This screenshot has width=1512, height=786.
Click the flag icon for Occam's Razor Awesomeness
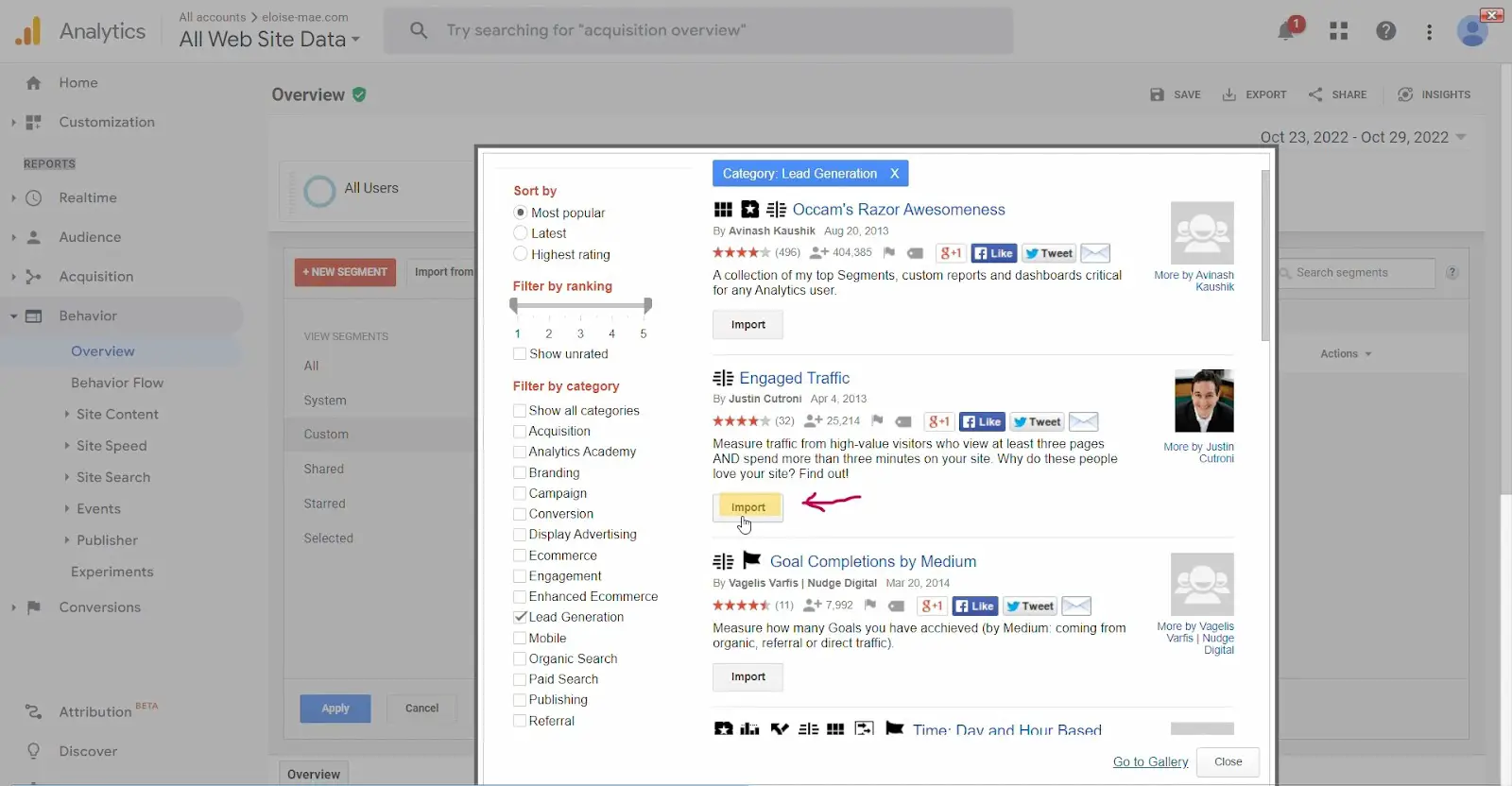(888, 253)
